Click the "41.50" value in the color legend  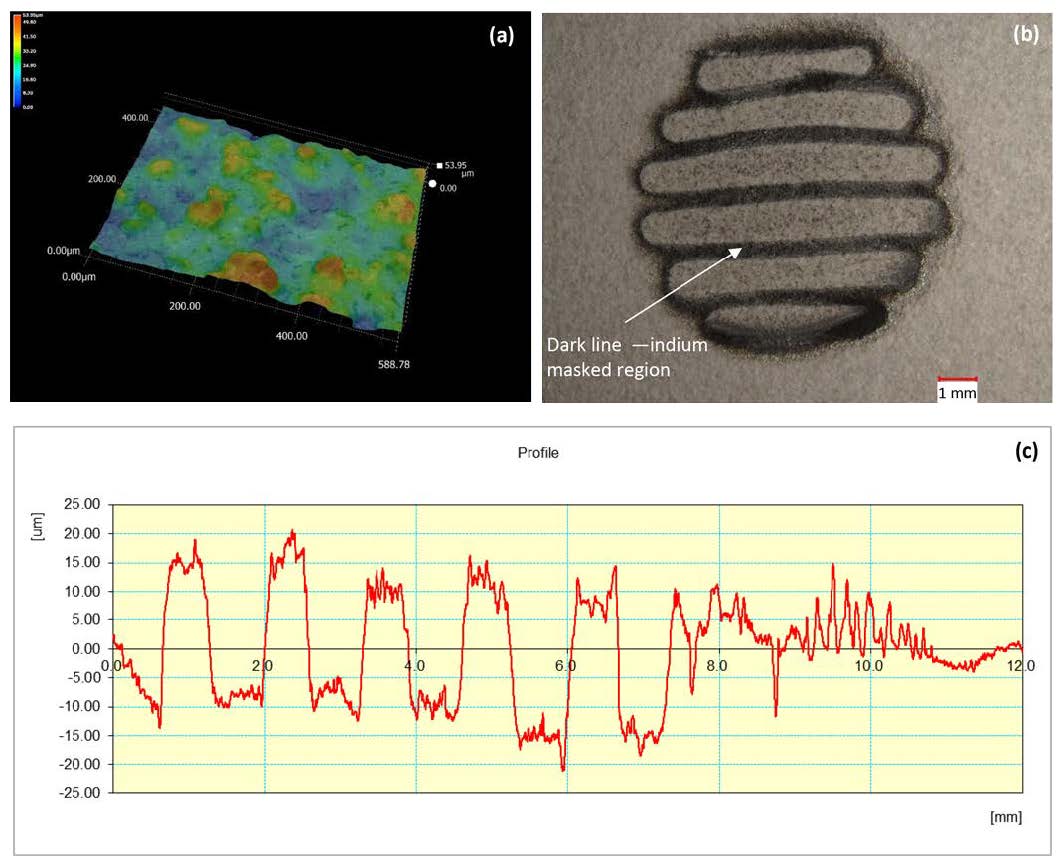coord(30,37)
